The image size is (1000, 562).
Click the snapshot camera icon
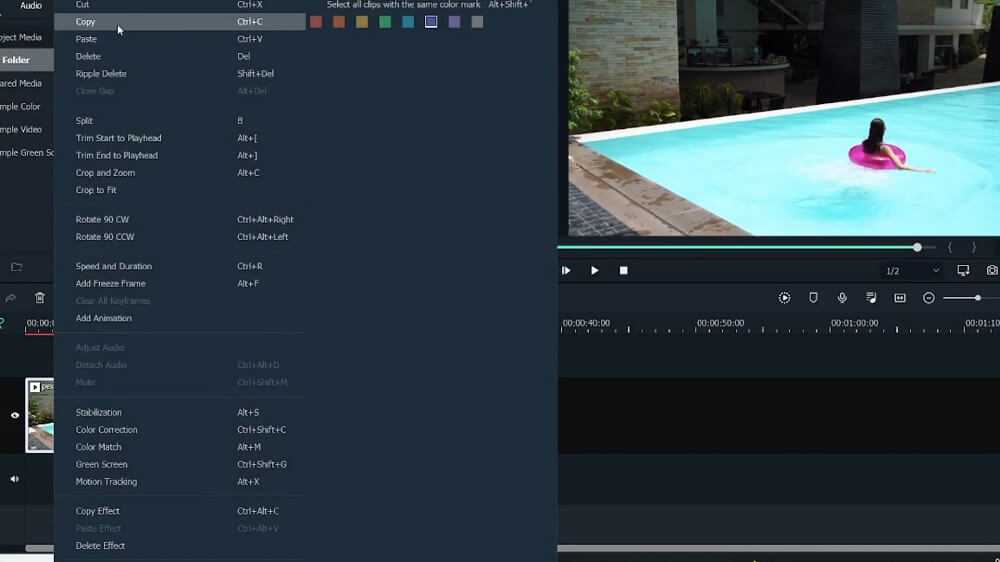(991, 270)
